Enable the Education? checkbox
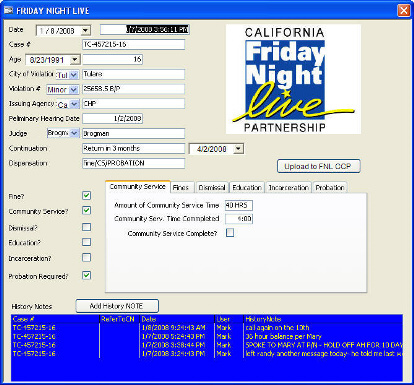 coord(87,242)
